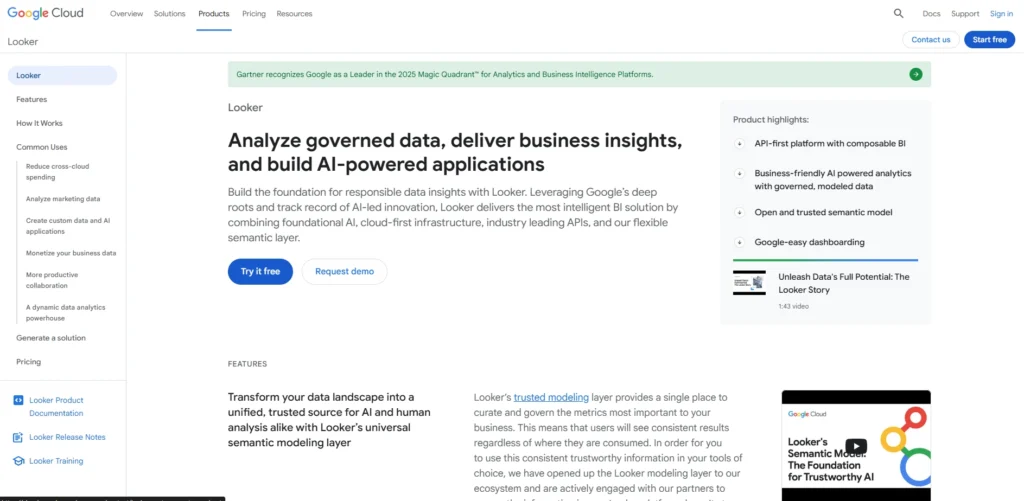
Task: Click the FEATURES section label
Action: [248, 364]
